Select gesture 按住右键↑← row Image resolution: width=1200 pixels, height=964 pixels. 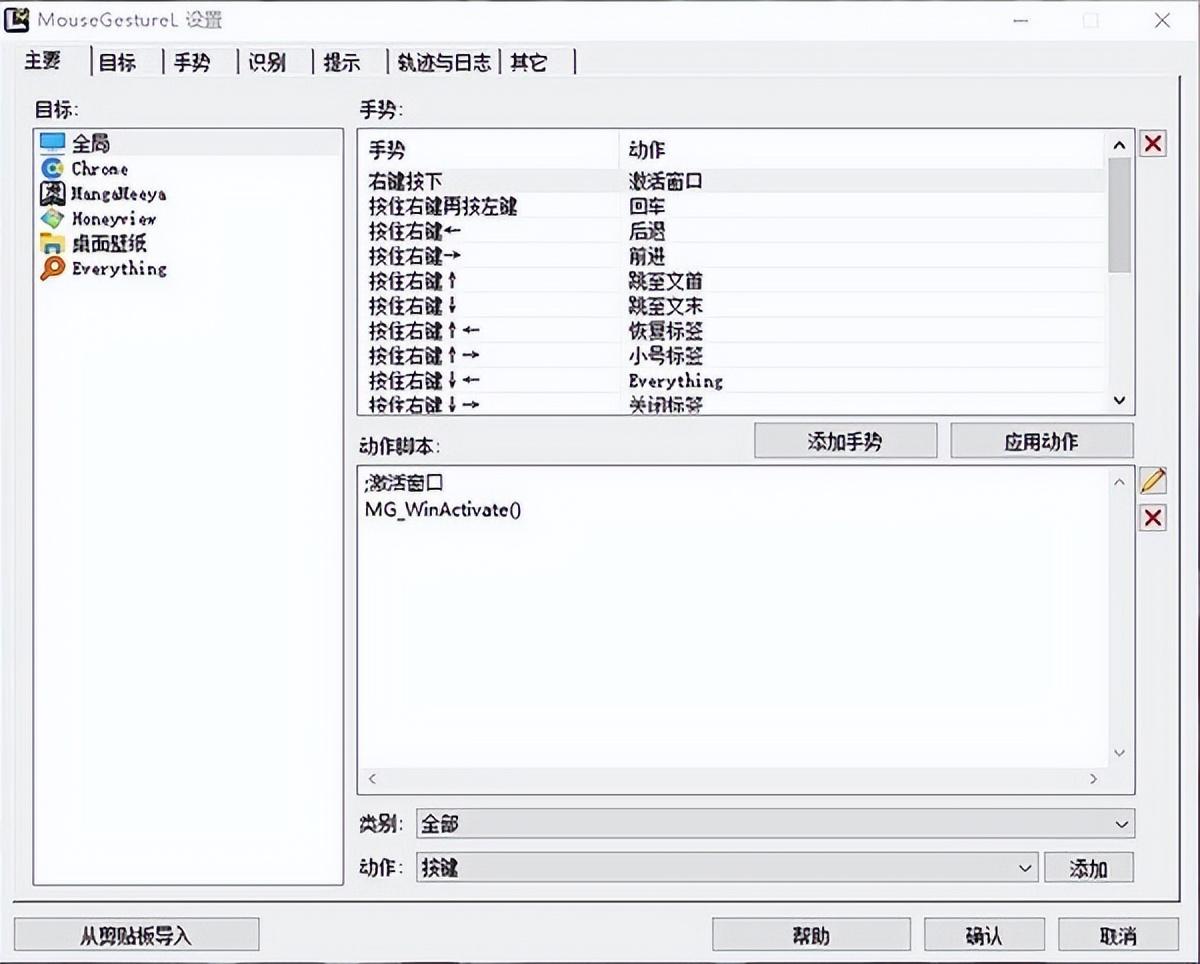tap(732, 331)
